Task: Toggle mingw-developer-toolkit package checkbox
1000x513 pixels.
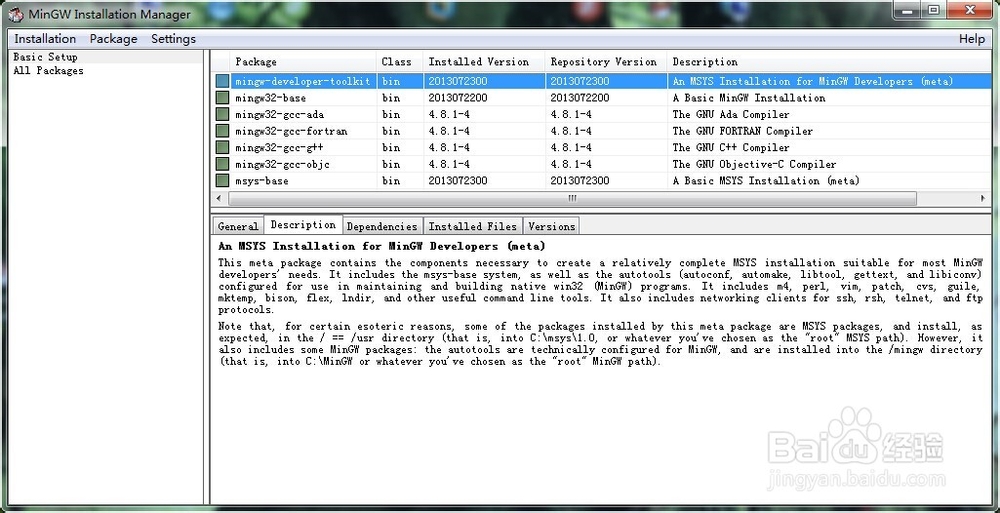Action: [x=222, y=81]
